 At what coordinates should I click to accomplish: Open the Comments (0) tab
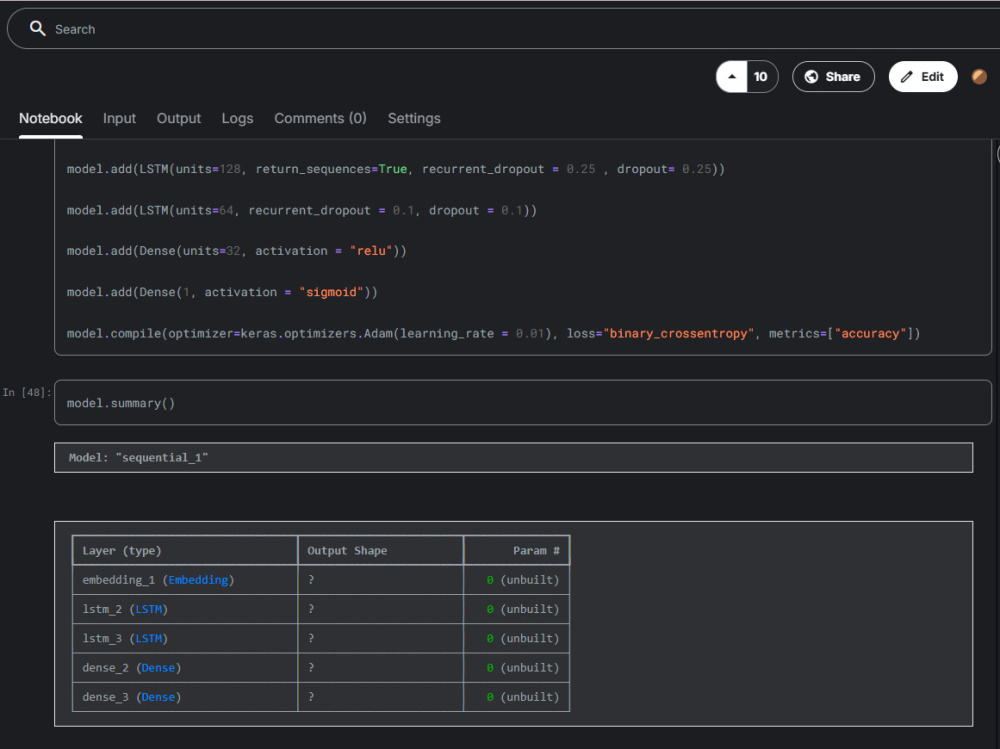320,119
